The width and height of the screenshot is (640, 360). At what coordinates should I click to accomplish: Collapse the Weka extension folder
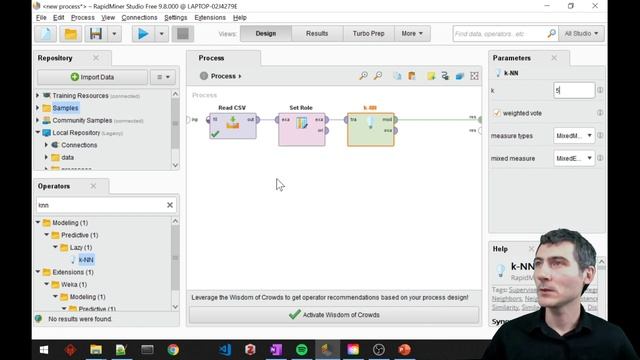[47, 284]
